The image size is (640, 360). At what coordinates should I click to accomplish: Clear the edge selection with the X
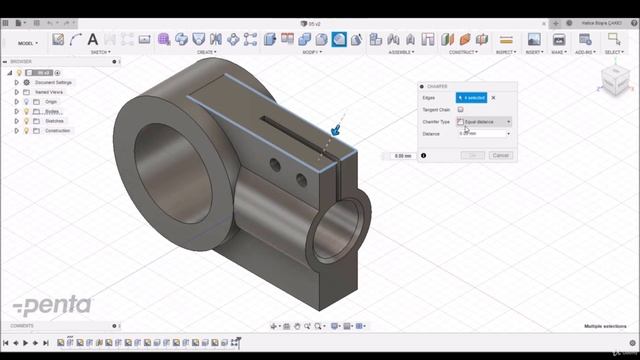pos(493,98)
